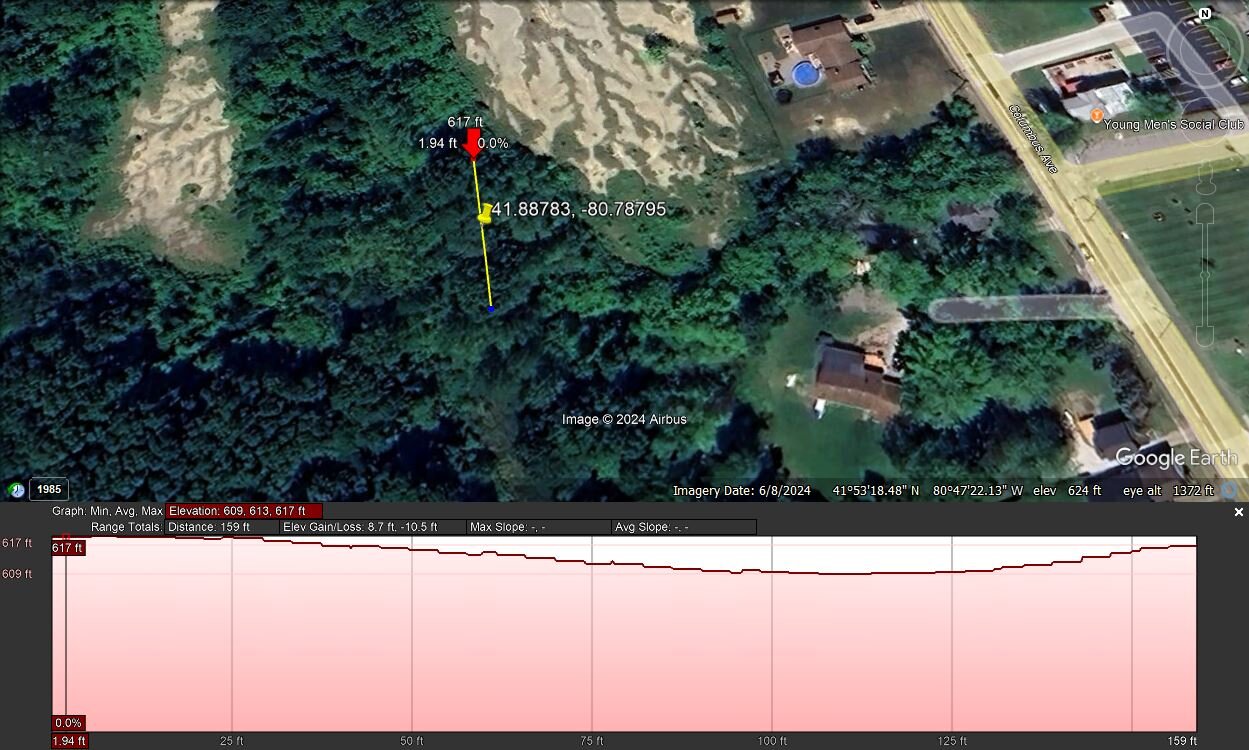The width and height of the screenshot is (1249, 750).
Task: Click the Young Men's Social Club place icon
Action: [1097, 118]
